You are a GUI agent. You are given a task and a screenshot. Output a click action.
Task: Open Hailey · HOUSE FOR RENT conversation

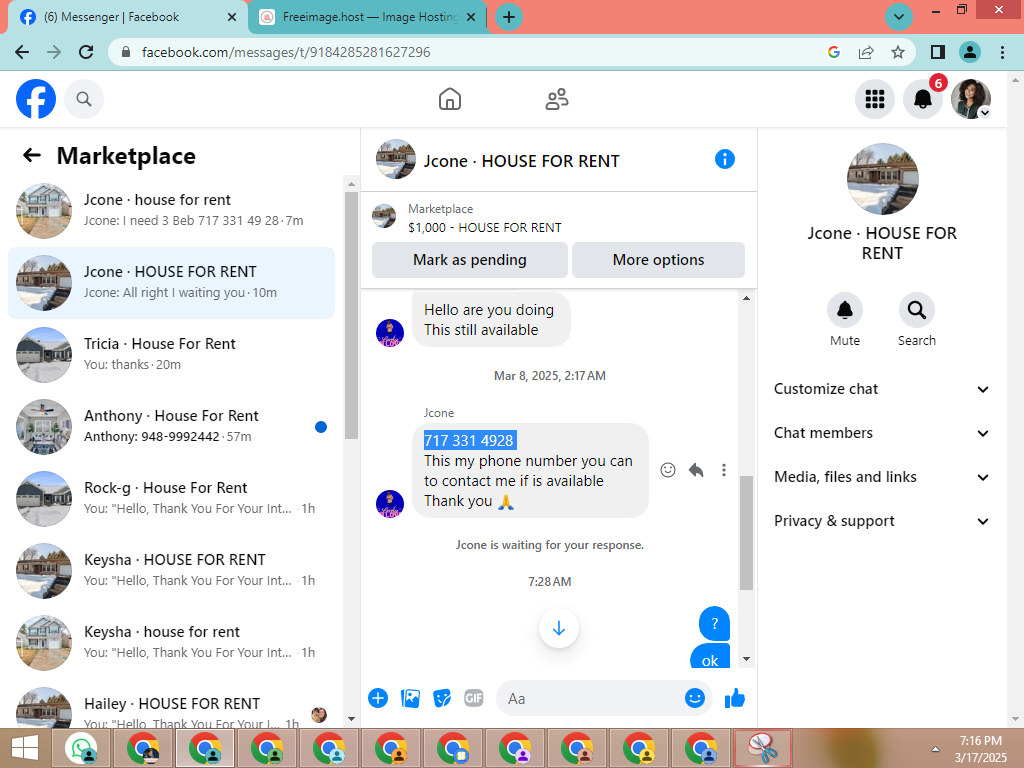pyautogui.click(x=171, y=709)
